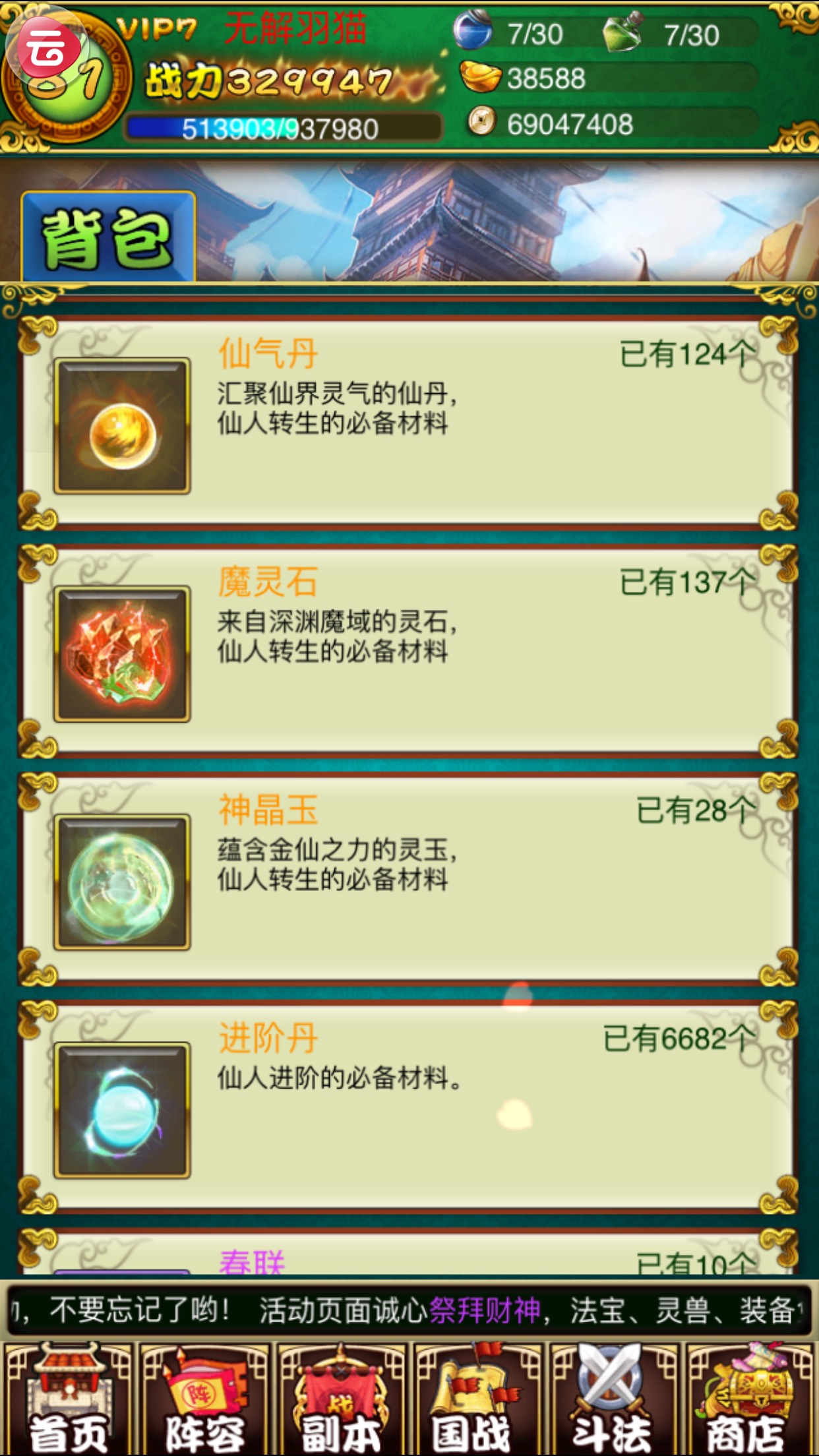Click the green potion 7/30 counter

coord(679,33)
